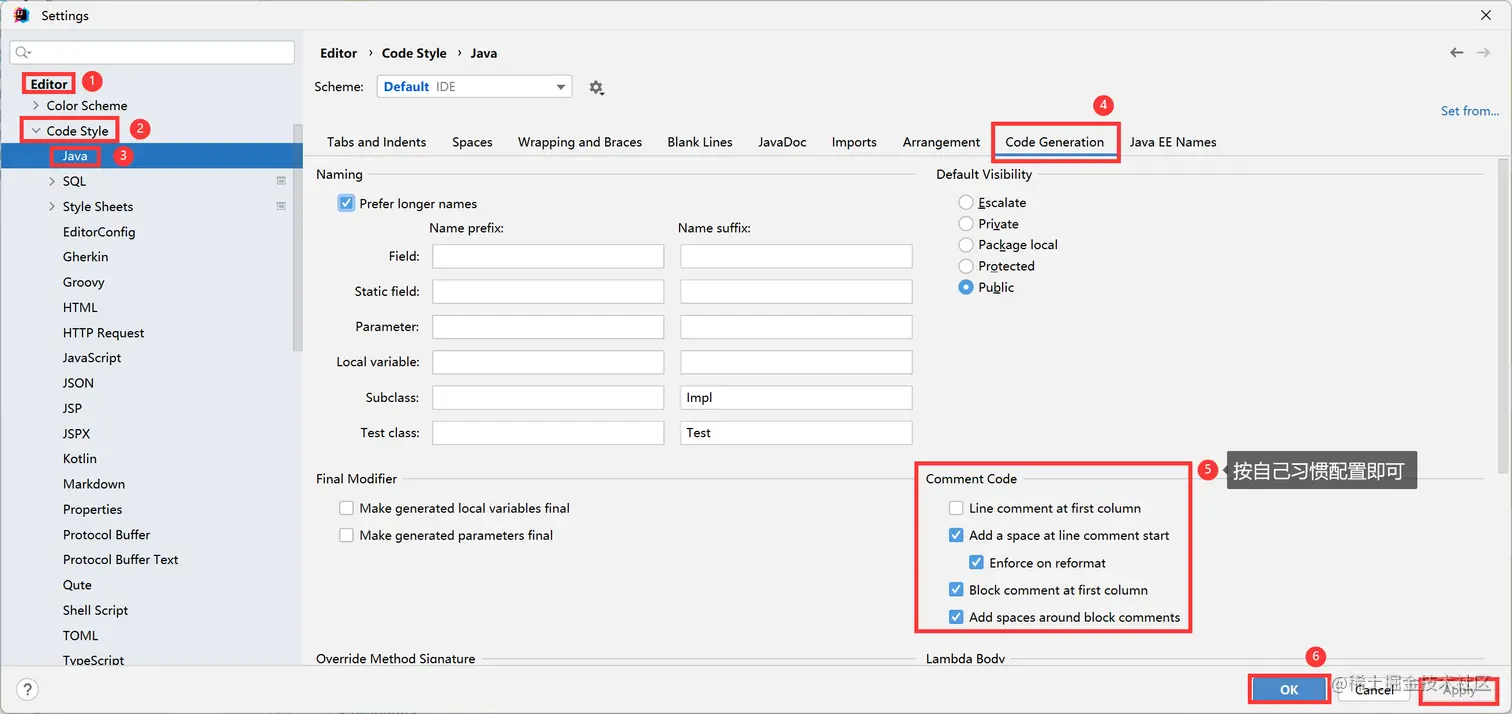Uncheck Prefer longer names
The height and width of the screenshot is (714, 1512).
pyautogui.click(x=347, y=203)
